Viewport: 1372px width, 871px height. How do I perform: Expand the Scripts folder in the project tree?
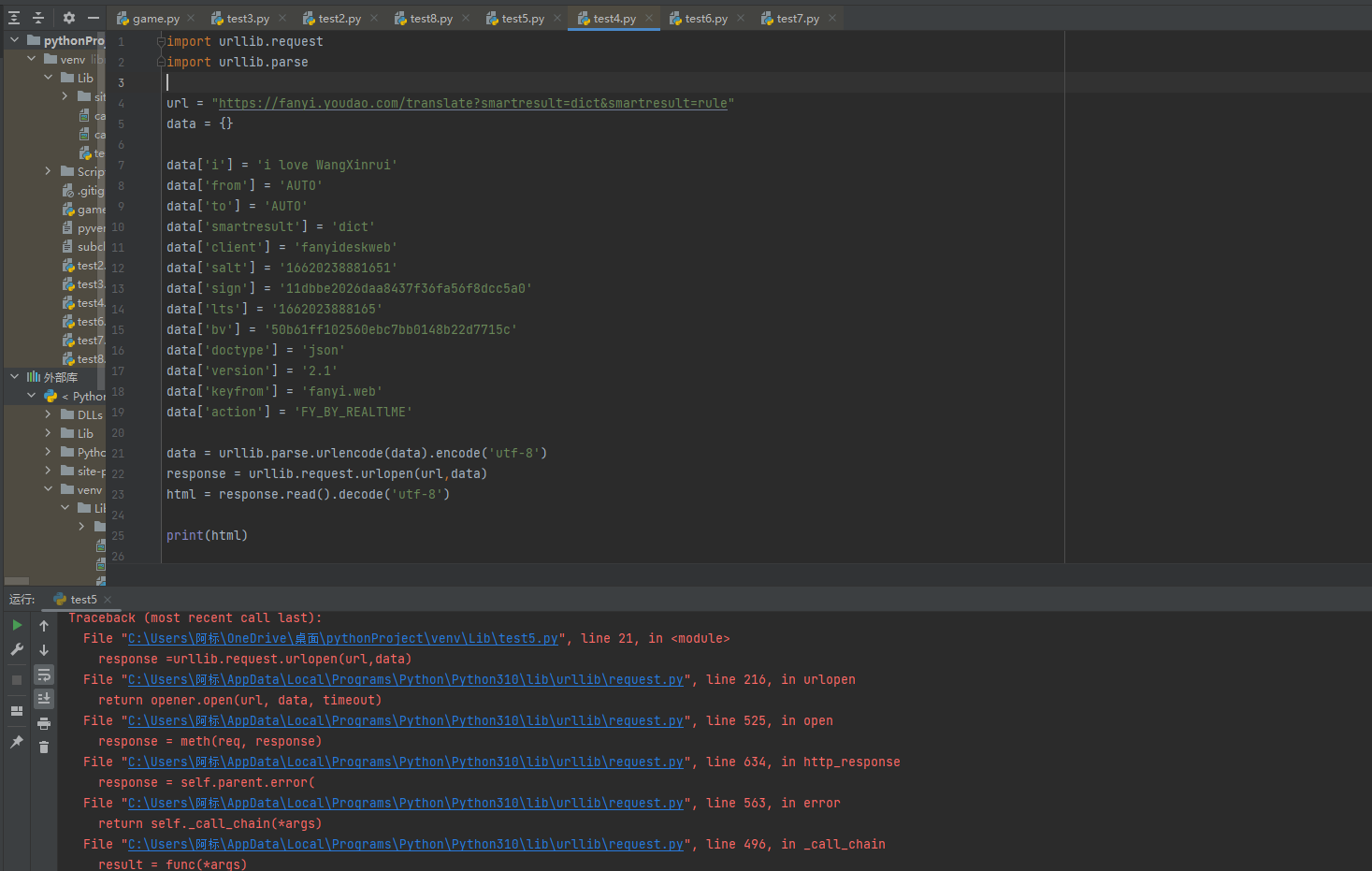click(49, 171)
